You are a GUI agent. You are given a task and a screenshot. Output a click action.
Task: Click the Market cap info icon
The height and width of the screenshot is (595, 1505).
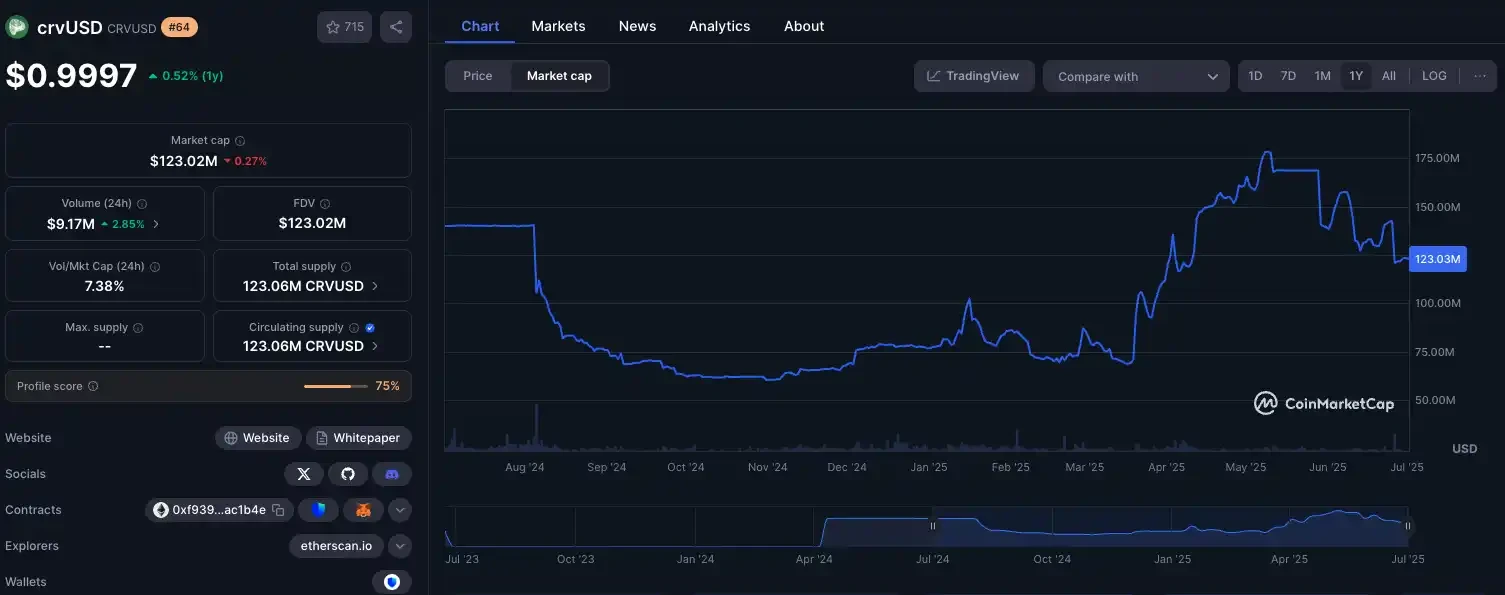pos(240,141)
